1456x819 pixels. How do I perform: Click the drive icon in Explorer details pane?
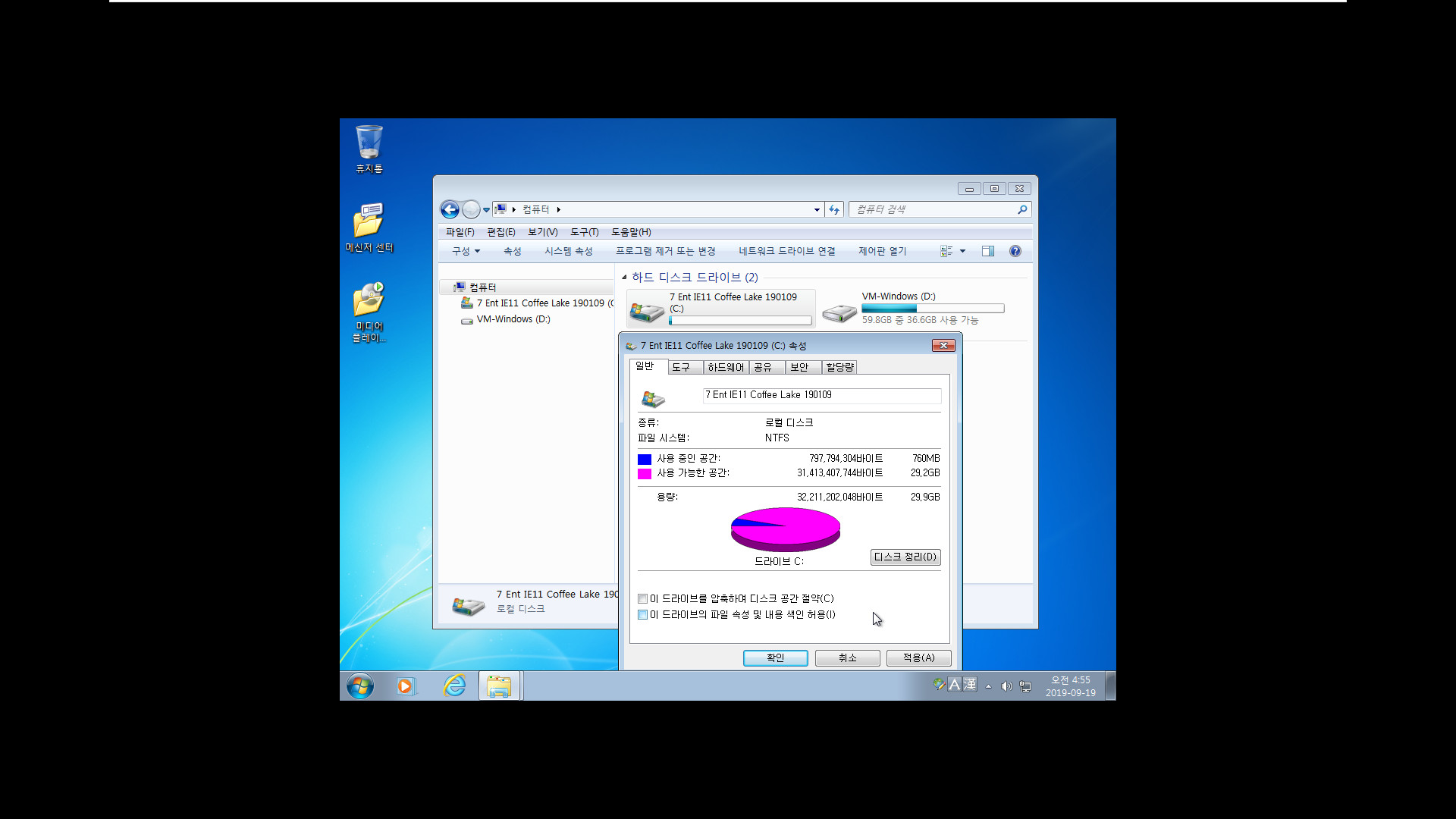(469, 605)
